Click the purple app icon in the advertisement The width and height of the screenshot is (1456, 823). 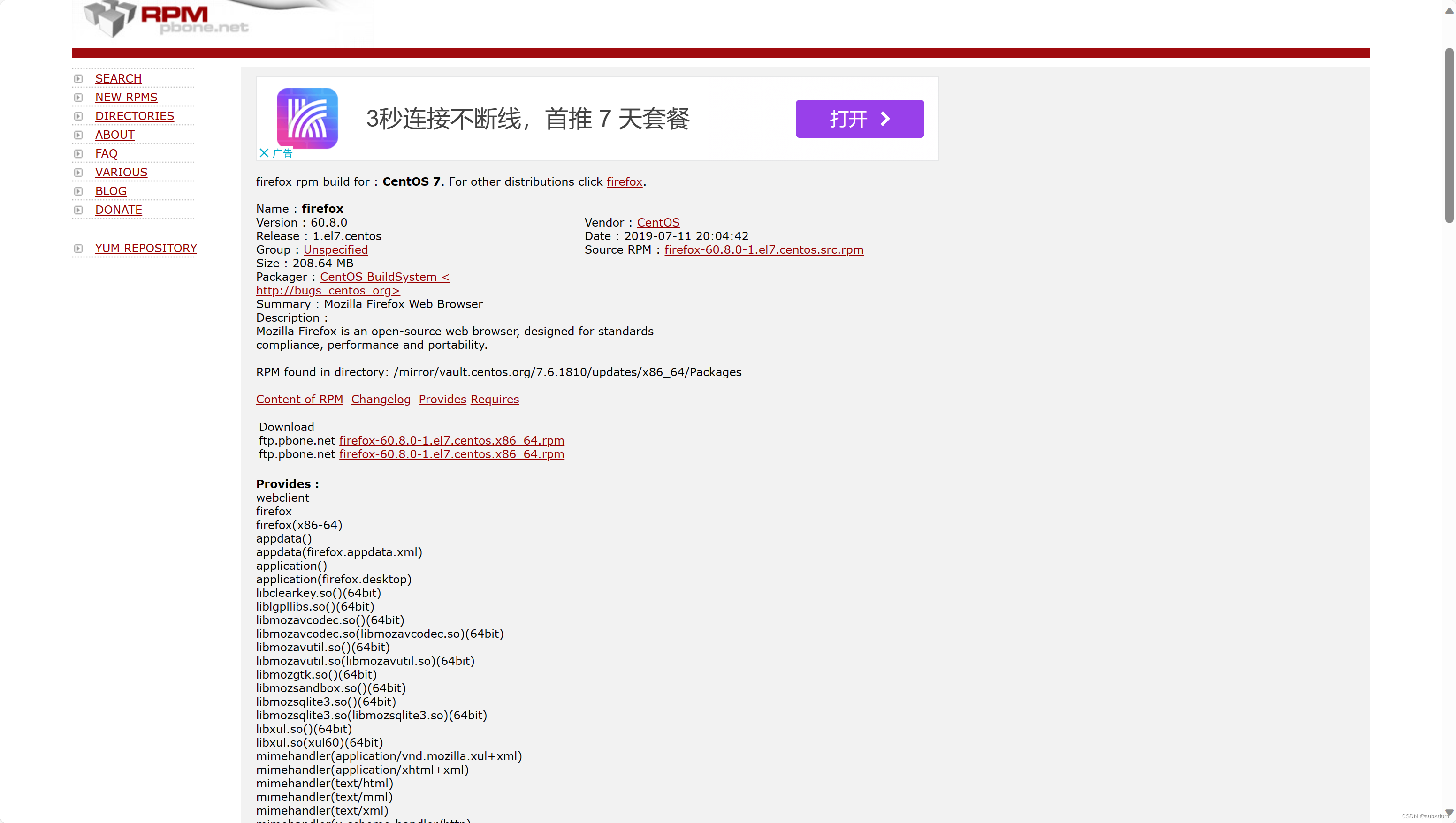(307, 118)
